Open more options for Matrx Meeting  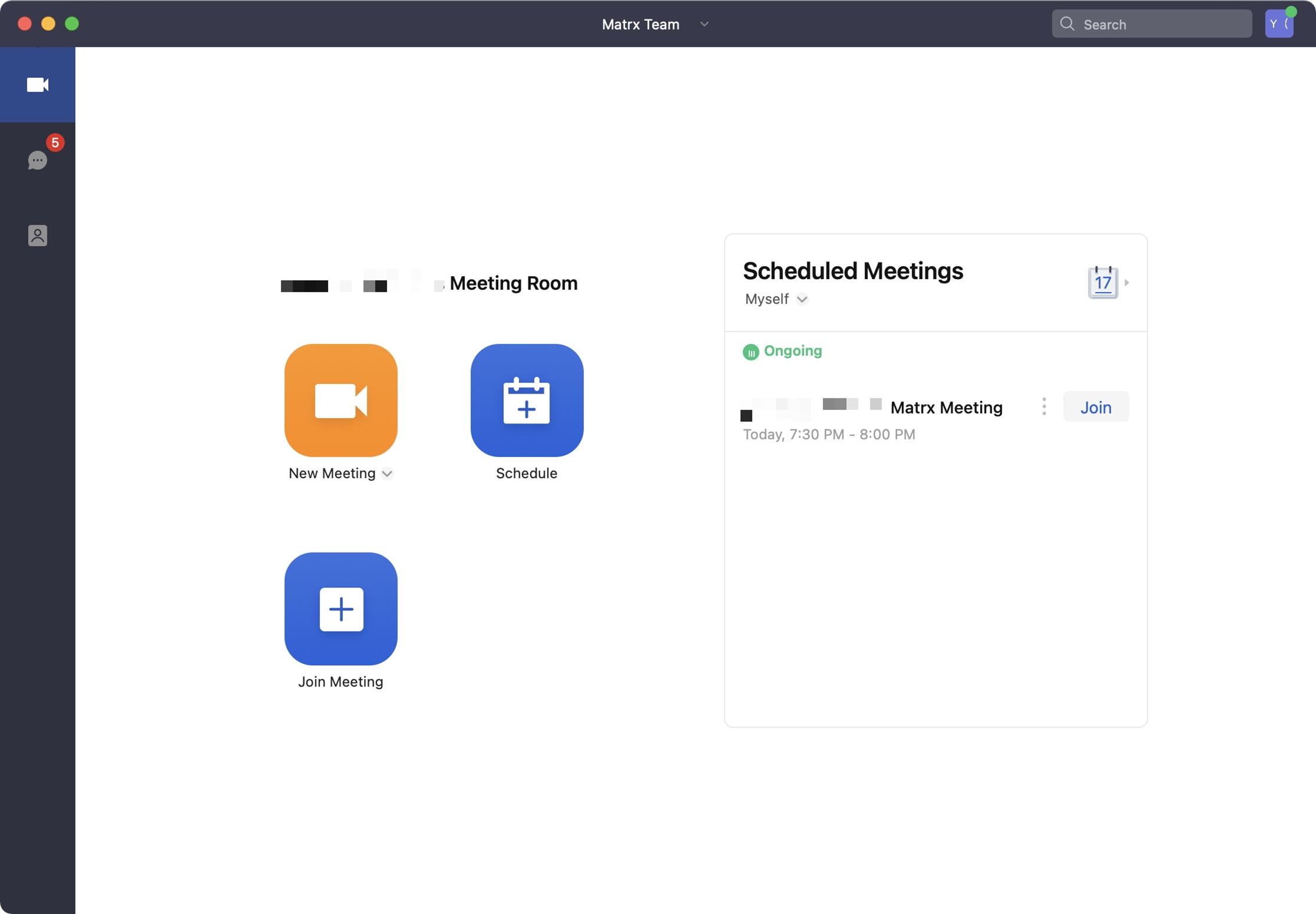(x=1044, y=406)
